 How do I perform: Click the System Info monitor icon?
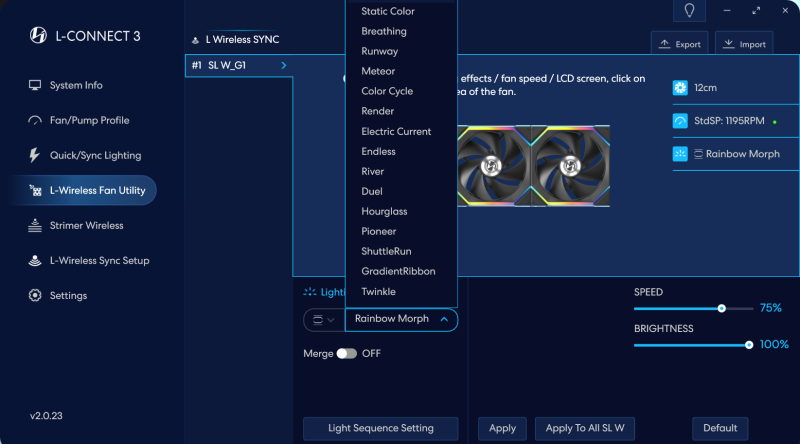coord(35,85)
